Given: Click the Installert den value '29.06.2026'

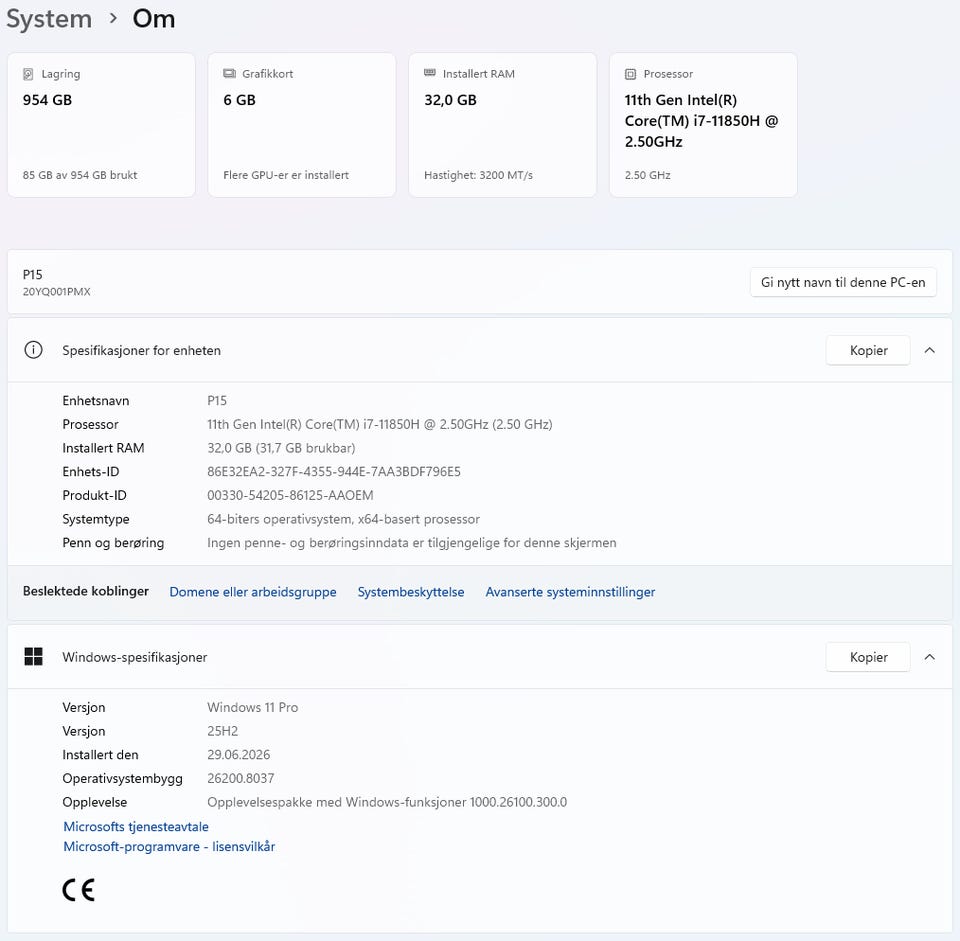Looking at the screenshot, I should tap(238, 755).
